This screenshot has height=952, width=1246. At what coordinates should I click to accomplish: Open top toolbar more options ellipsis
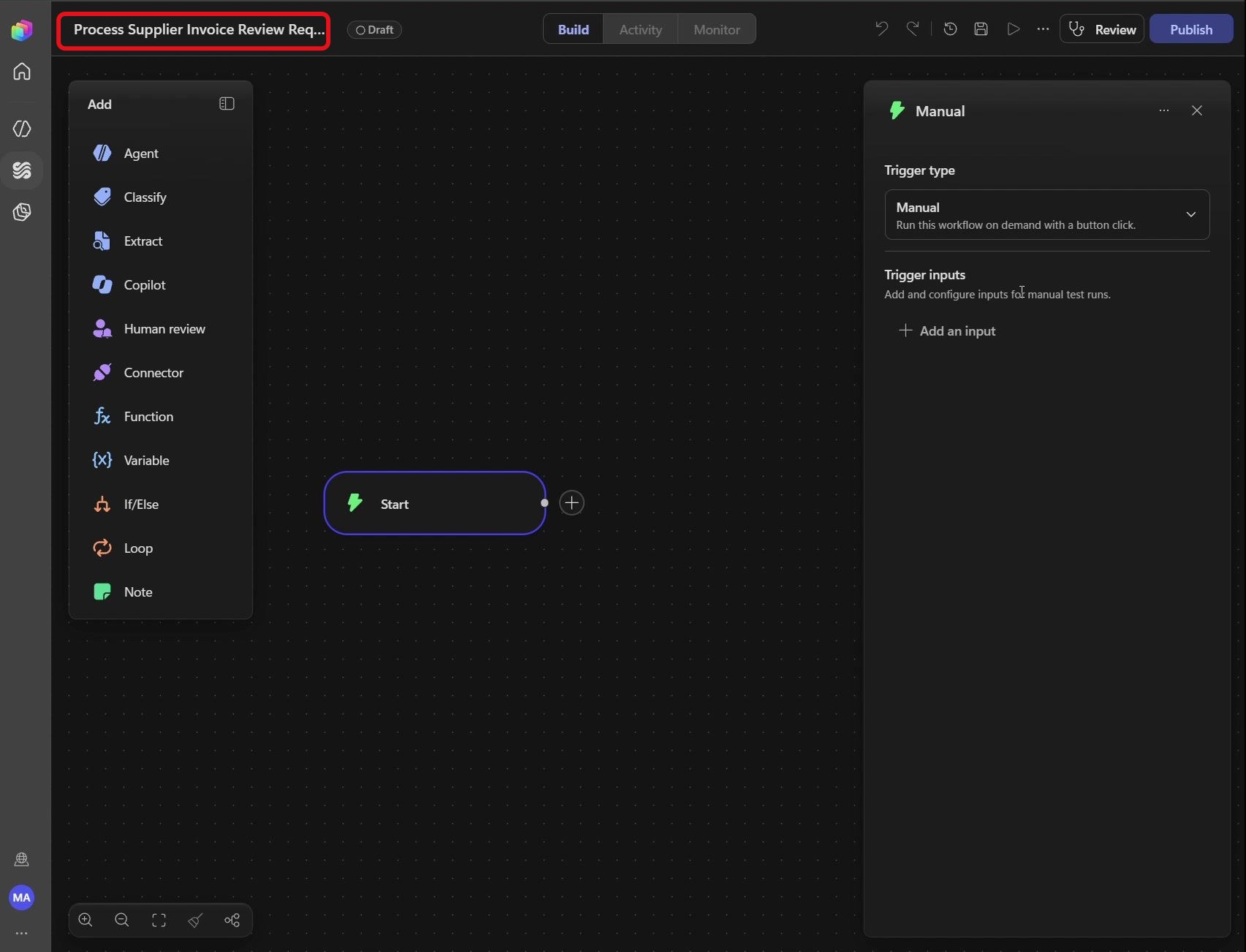coord(1043,29)
